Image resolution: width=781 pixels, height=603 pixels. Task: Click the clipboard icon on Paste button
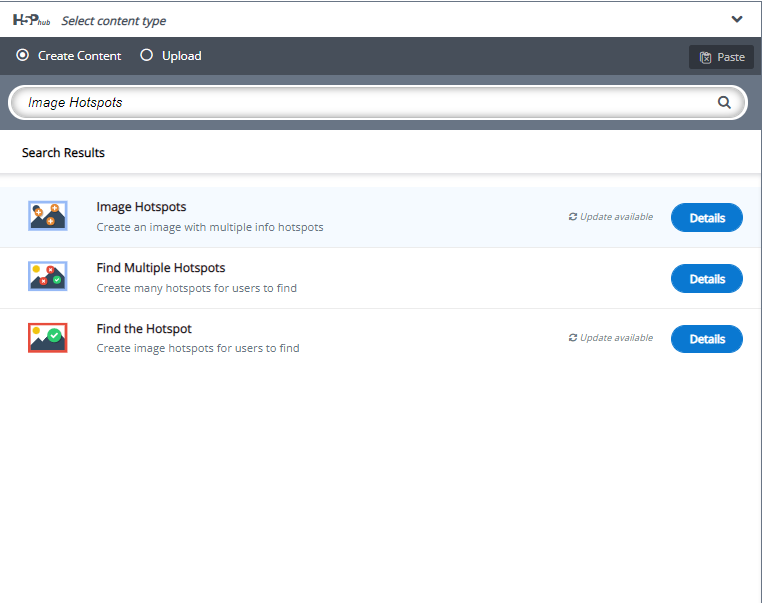click(705, 57)
